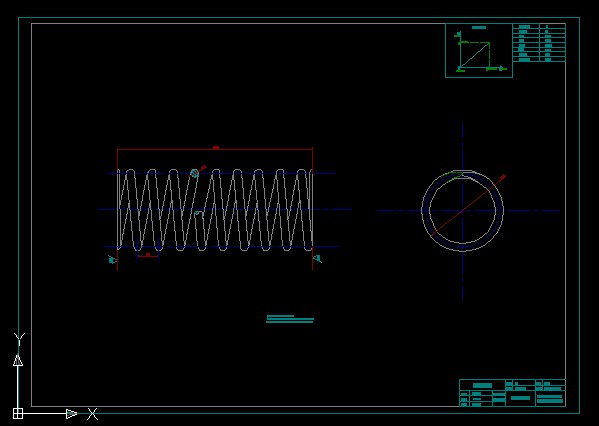The width and height of the screenshot is (599, 426).
Task: Click the right cyan end marker below spring
Action: [x=317, y=259]
